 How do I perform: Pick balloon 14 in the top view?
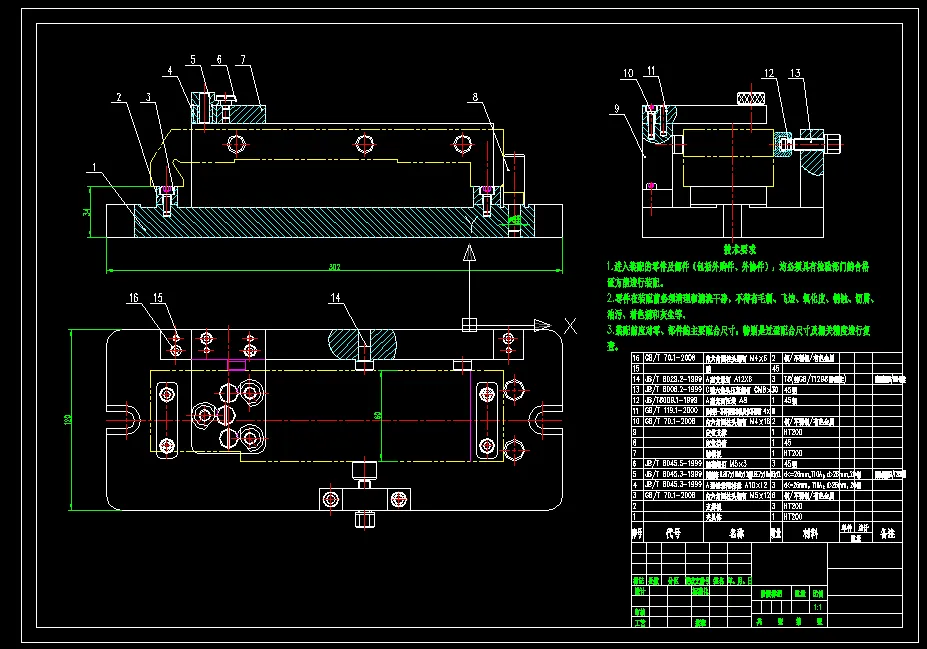(335, 298)
